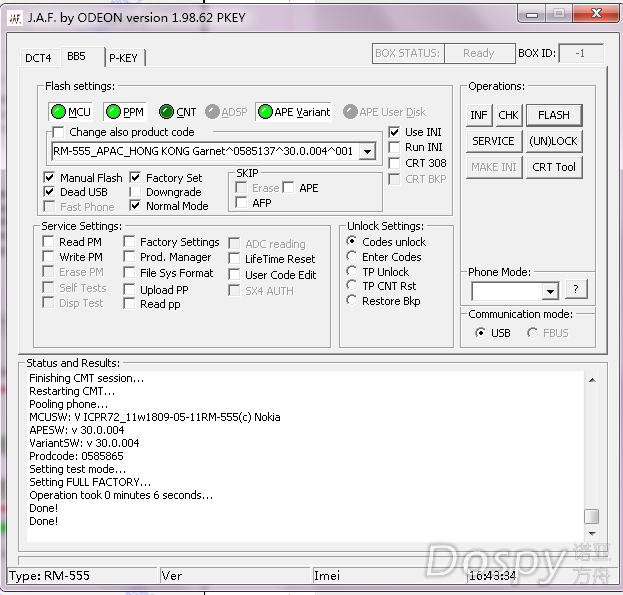Select the Restore Bkp radio option
The width and height of the screenshot is (623, 595).
pos(351,301)
